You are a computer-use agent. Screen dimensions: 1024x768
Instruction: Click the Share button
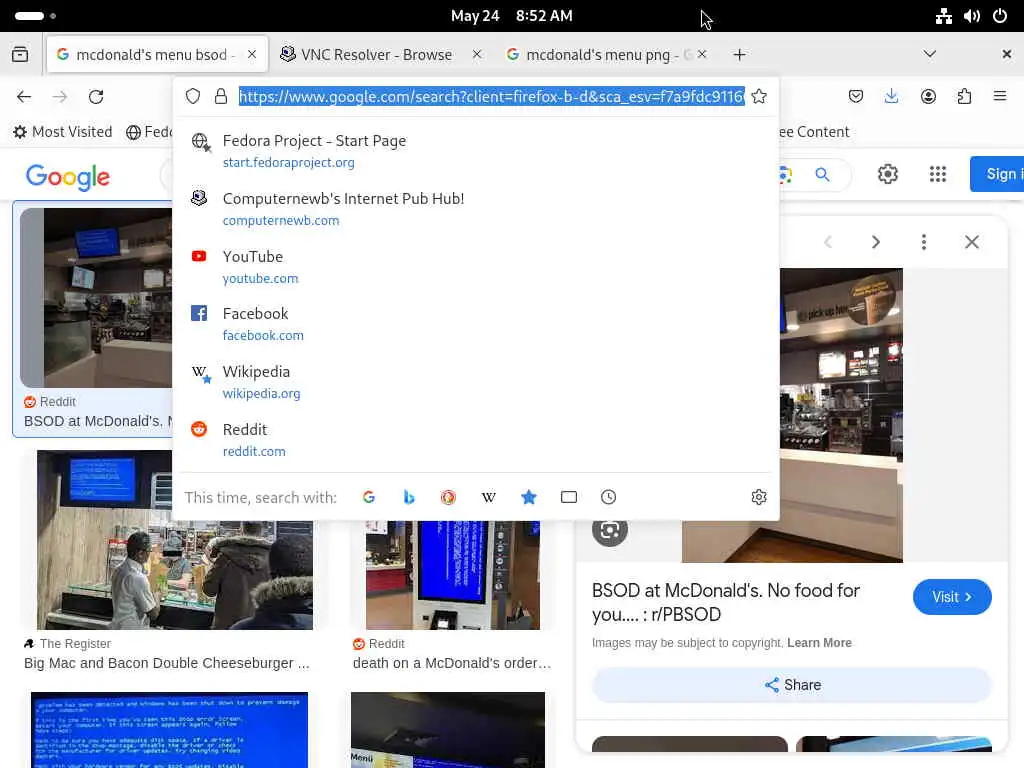tap(792, 685)
